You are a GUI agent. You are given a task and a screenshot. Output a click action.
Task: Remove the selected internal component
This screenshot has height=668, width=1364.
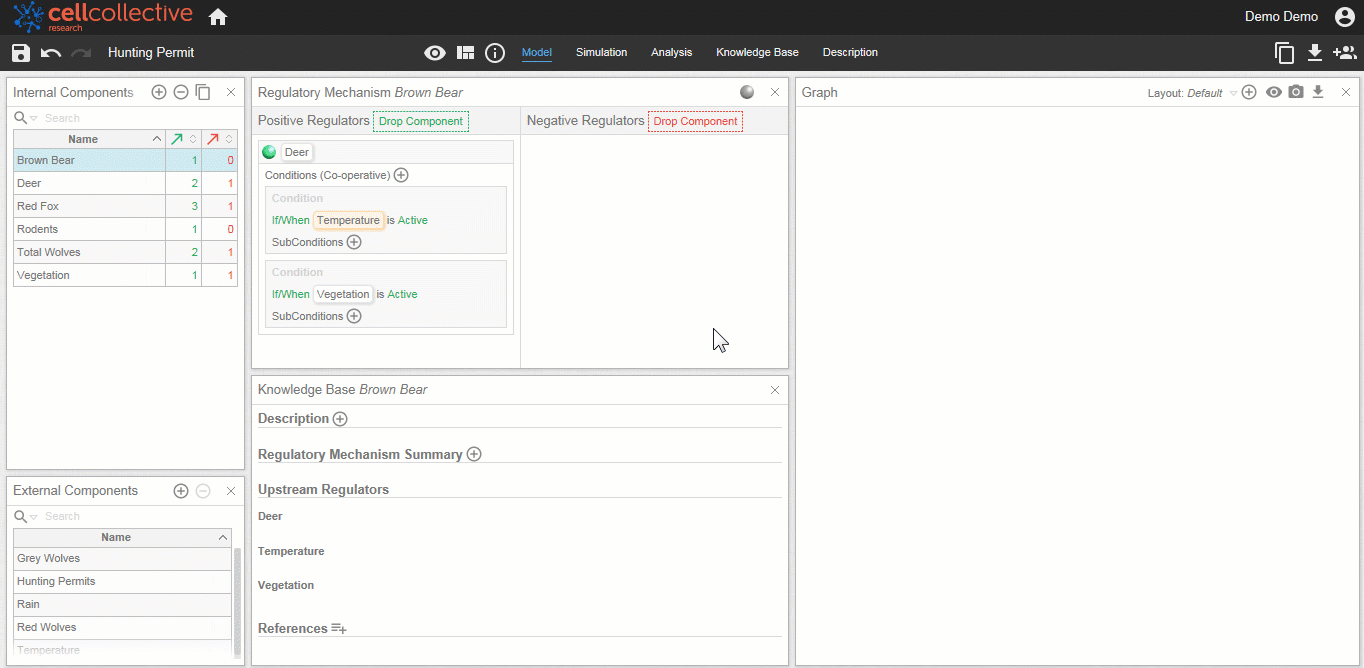(x=181, y=92)
